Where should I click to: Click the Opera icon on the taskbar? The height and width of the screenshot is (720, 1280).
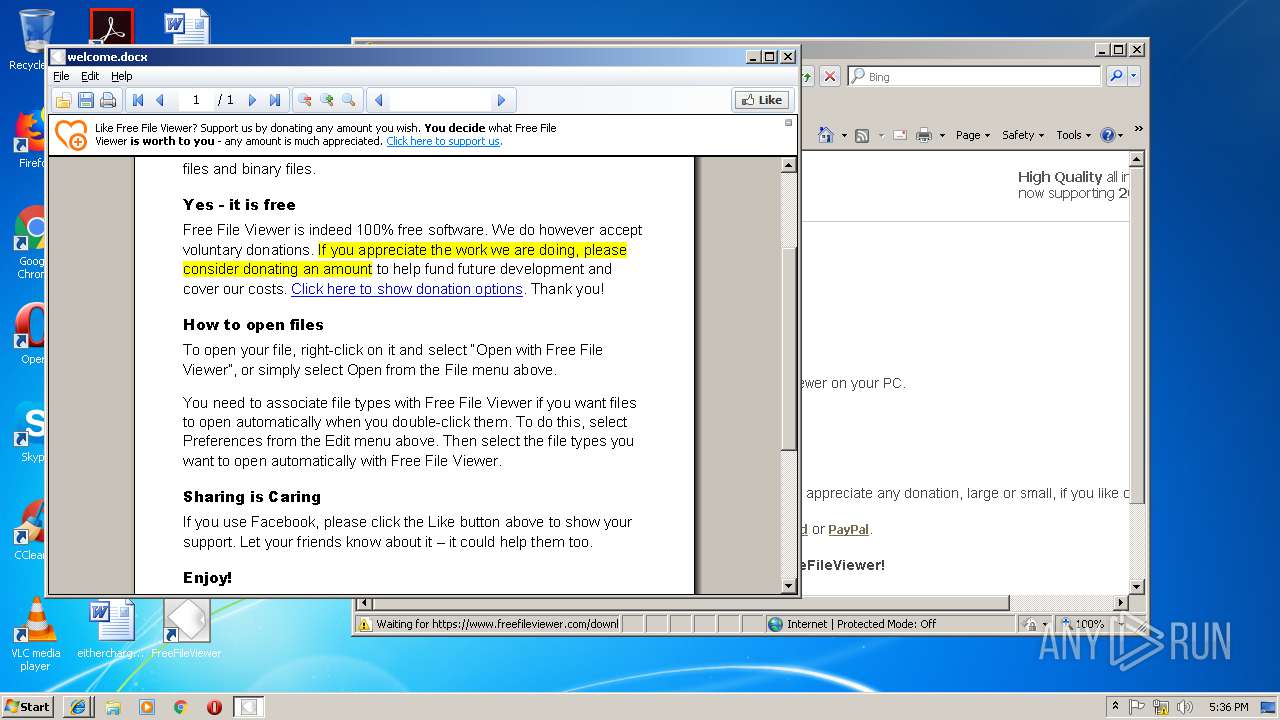(x=214, y=706)
